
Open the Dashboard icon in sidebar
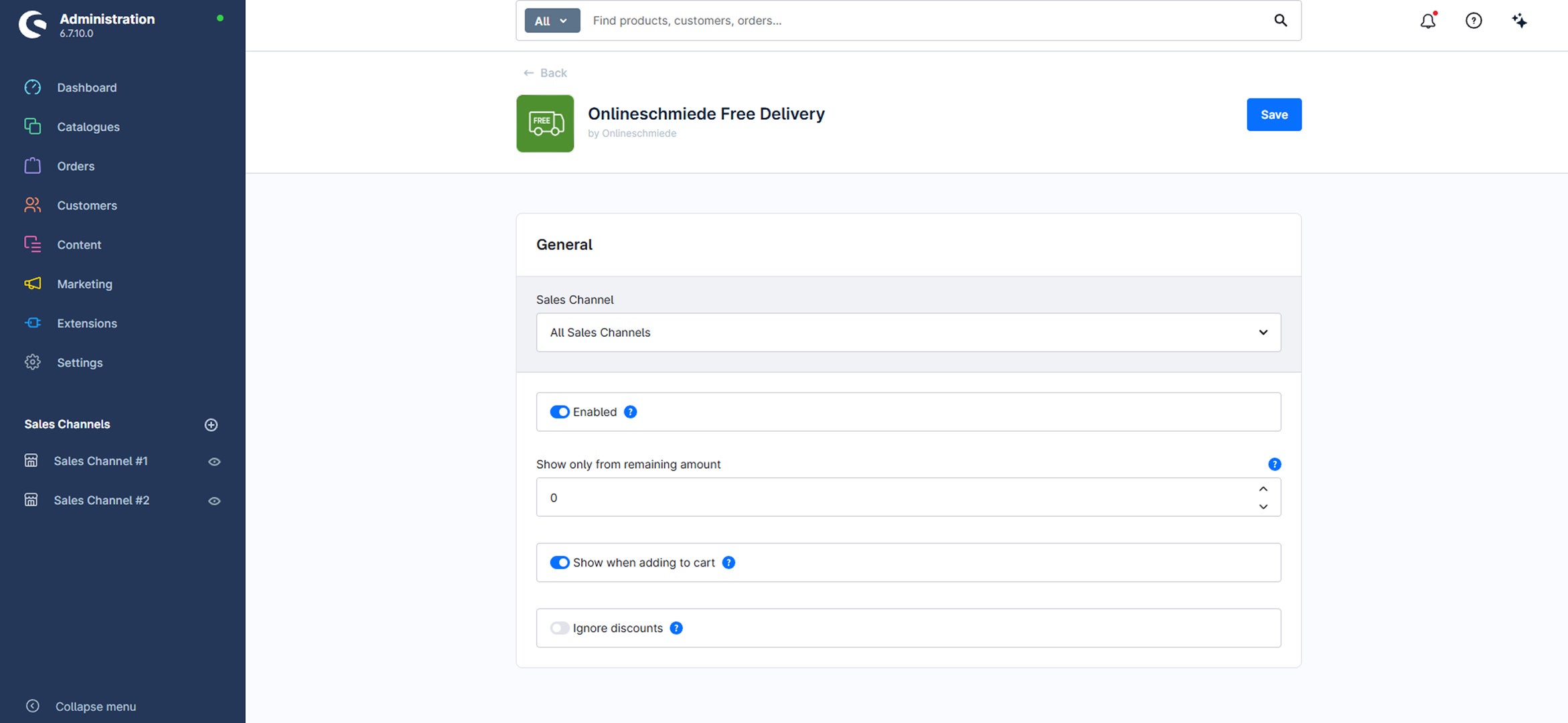click(33, 88)
